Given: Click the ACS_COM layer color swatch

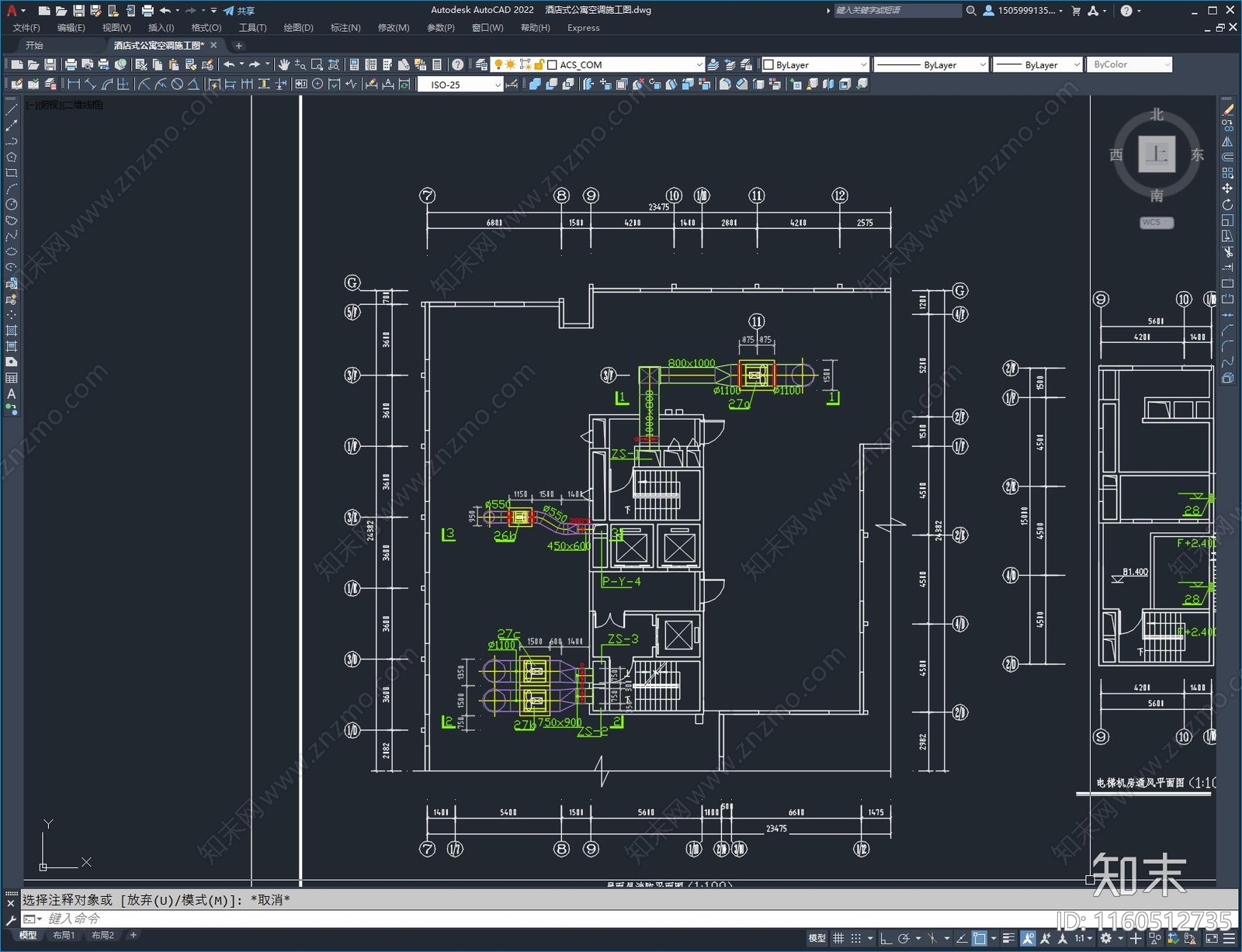Looking at the screenshot, I should pos(552,64).
